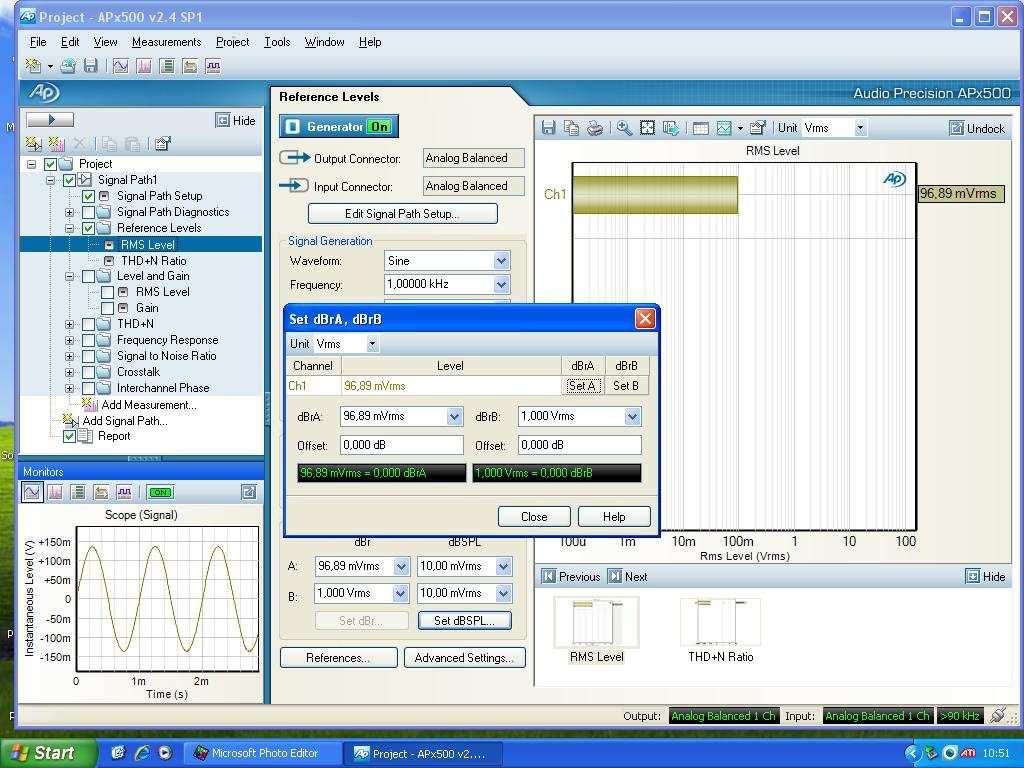
Task: Click Edit Signal Path Setup button
Action: coord(402,214)
